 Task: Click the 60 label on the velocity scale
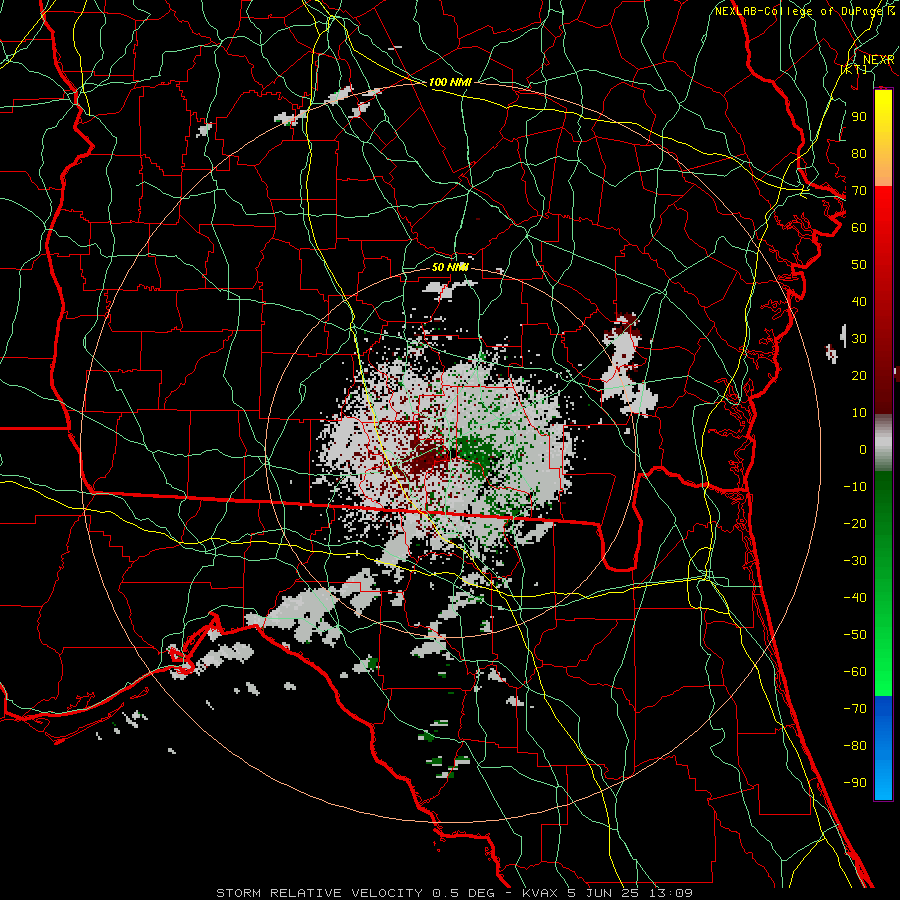pos(859,228)
